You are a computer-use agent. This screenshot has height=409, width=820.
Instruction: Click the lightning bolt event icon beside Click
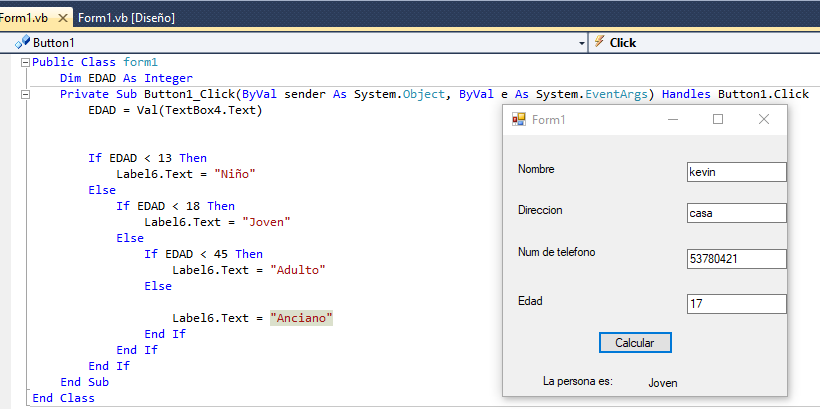[x=599, y=43]
